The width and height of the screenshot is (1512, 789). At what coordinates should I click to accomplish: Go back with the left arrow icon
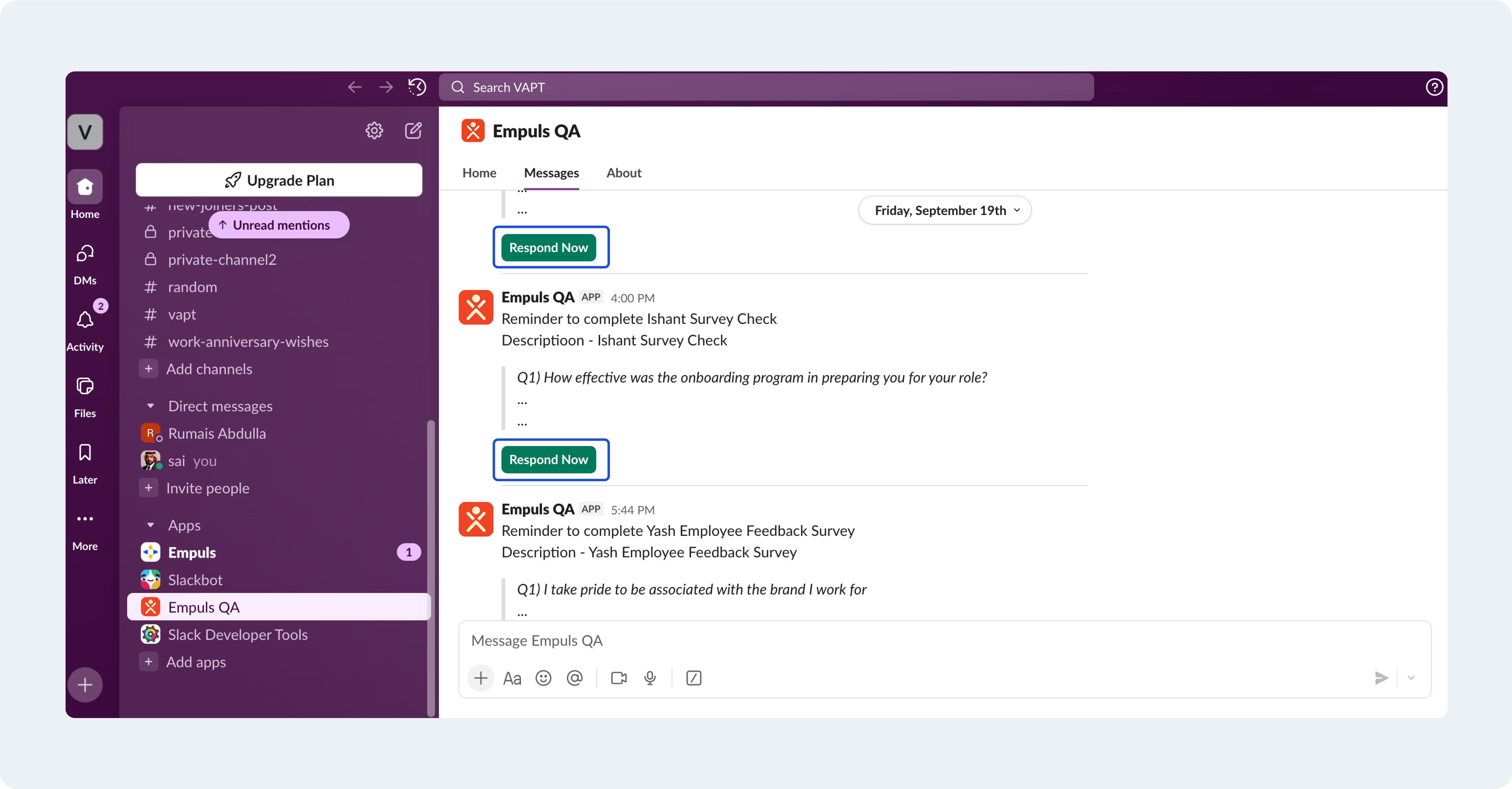[355, 87]
